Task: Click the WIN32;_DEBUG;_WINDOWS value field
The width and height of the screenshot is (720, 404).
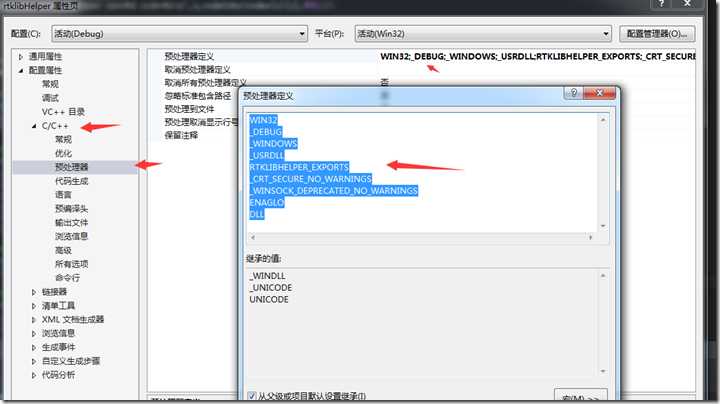Action: (x=537, y=56)
